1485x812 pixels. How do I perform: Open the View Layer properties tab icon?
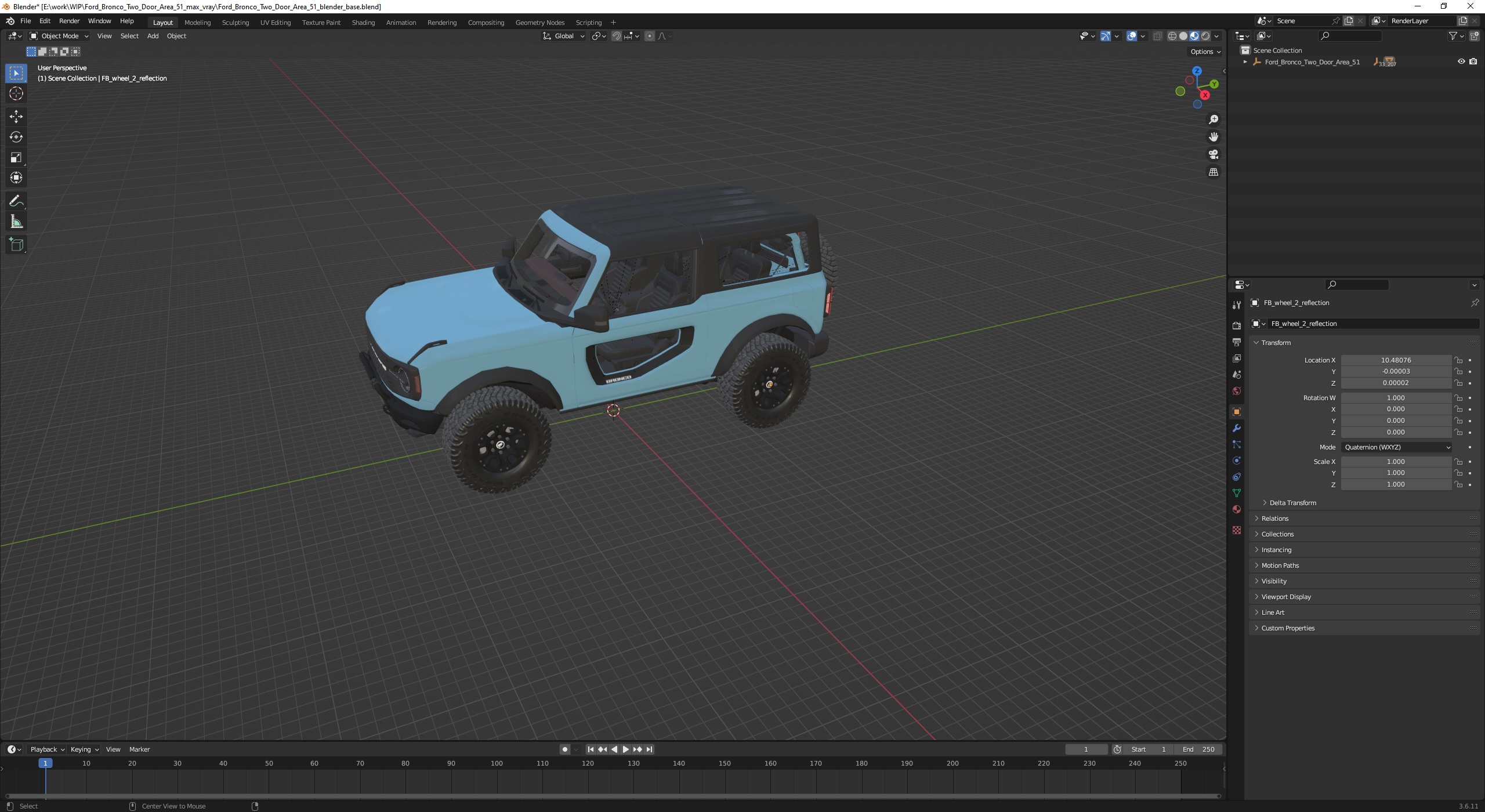point(1237,358)
